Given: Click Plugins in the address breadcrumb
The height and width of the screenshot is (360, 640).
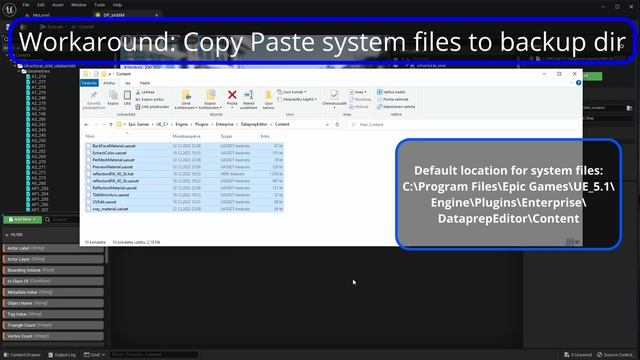Looking at the screenshot, I should [202, 124].
